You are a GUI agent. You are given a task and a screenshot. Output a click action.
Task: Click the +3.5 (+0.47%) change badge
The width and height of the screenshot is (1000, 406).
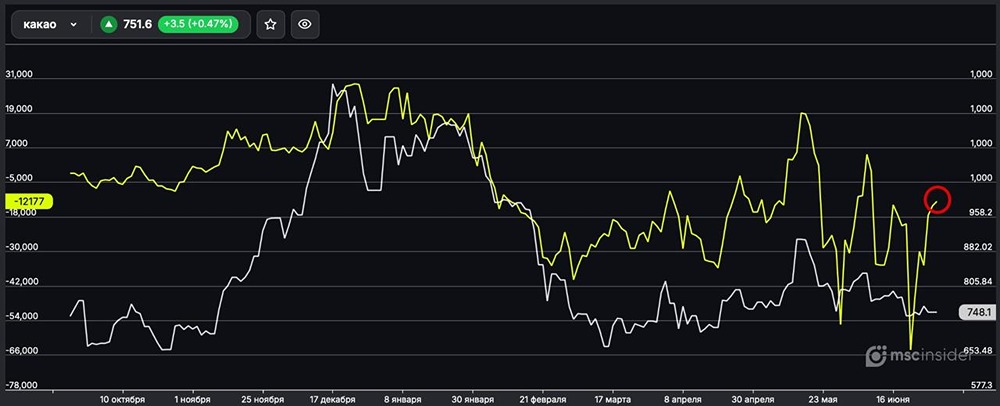[203, 26]
